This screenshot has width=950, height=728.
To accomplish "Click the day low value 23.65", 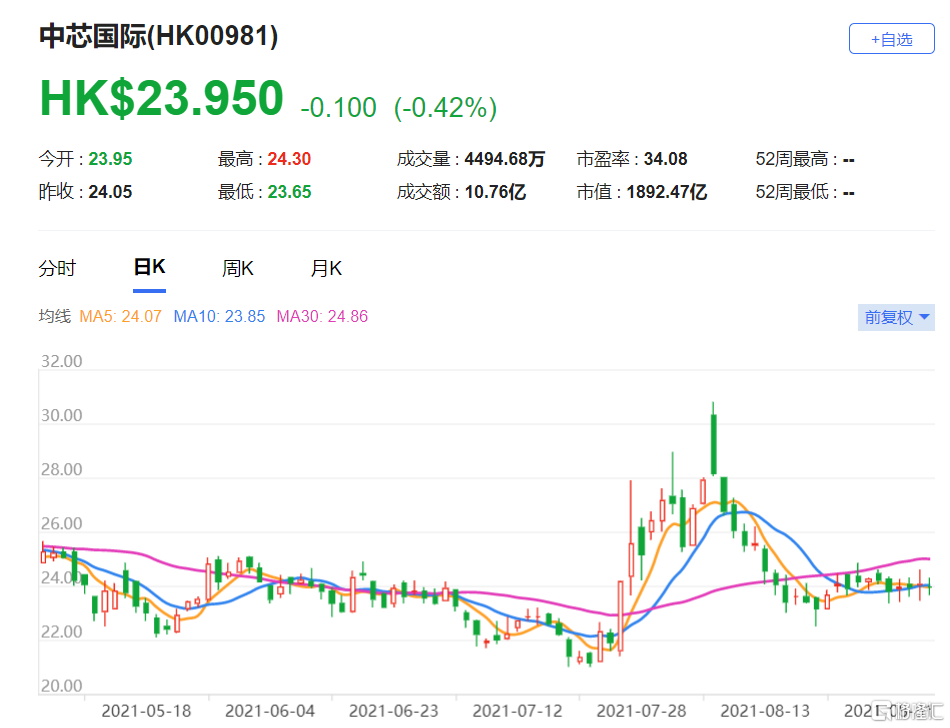I will coord(290,192).
